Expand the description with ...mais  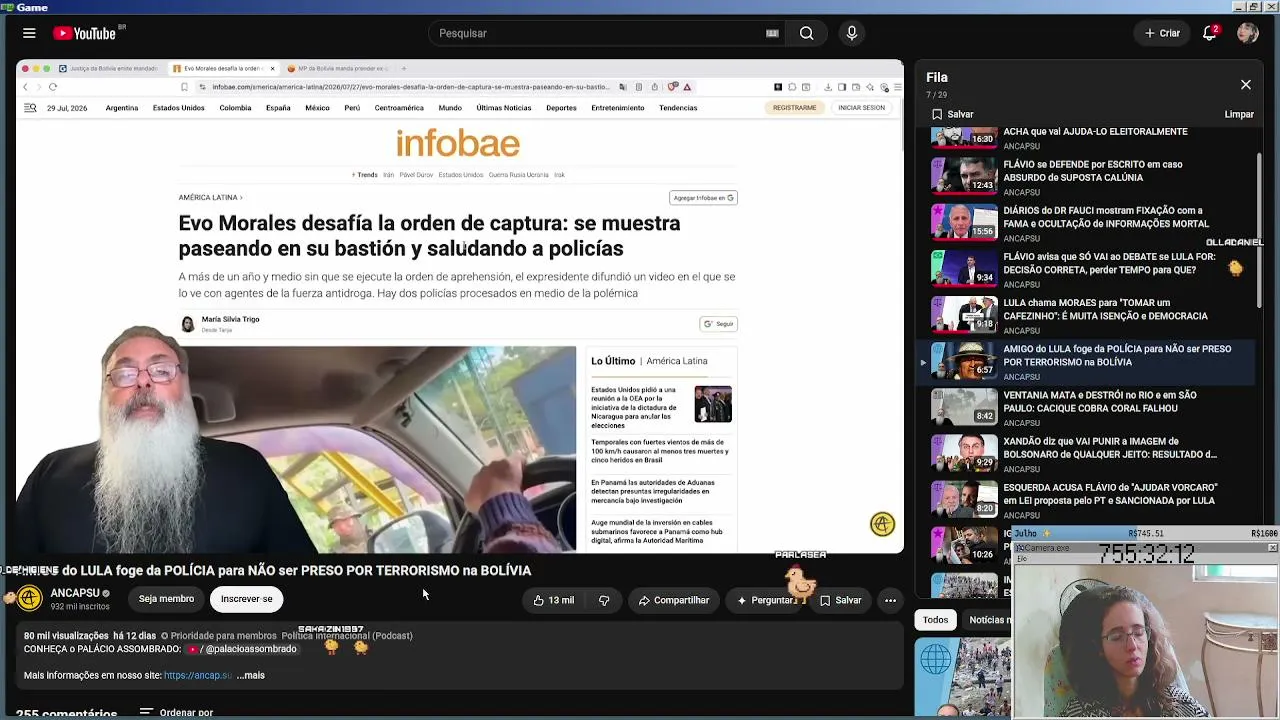click(251, 675)
